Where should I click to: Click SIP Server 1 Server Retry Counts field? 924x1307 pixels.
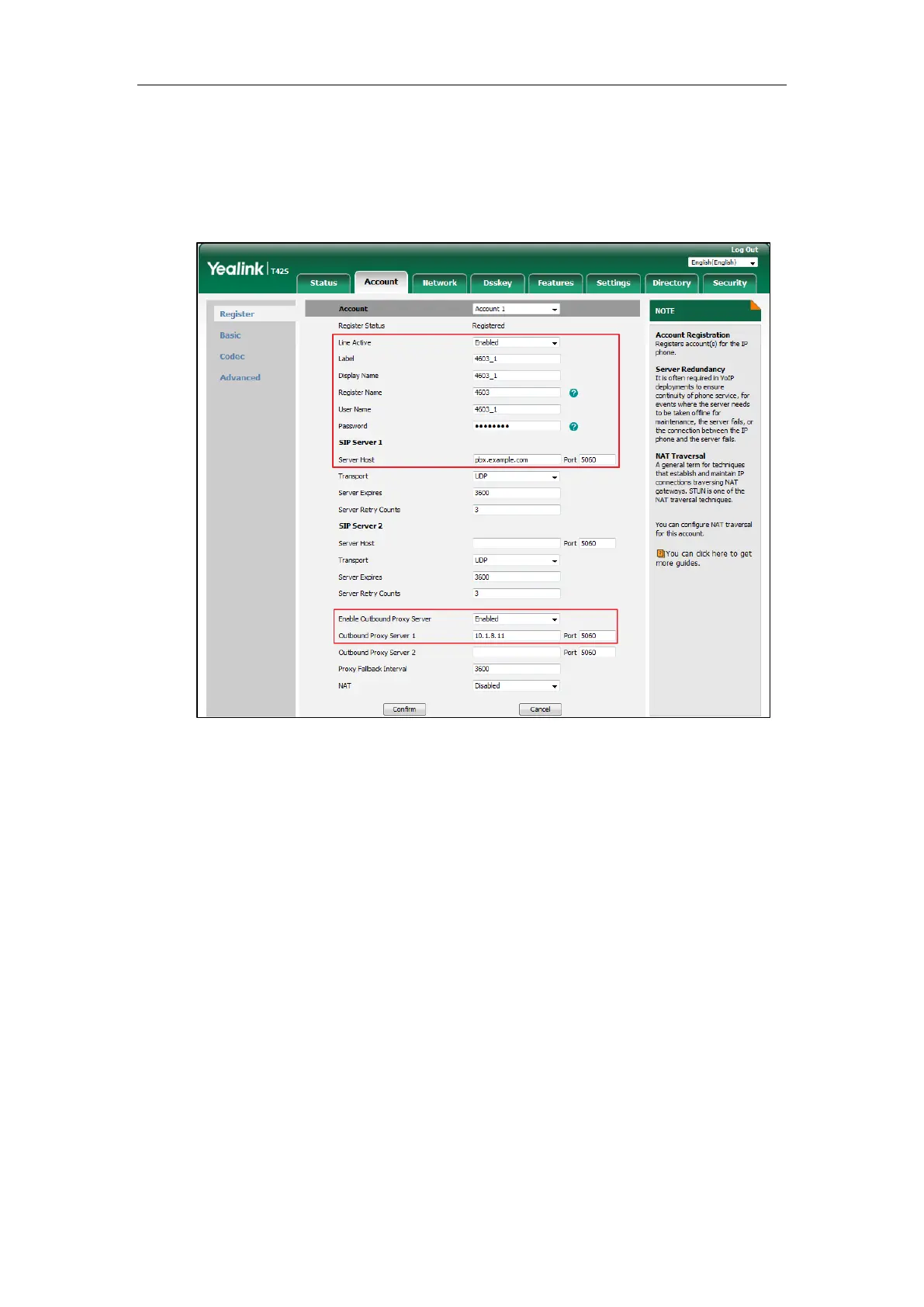[x=516, y=510]
